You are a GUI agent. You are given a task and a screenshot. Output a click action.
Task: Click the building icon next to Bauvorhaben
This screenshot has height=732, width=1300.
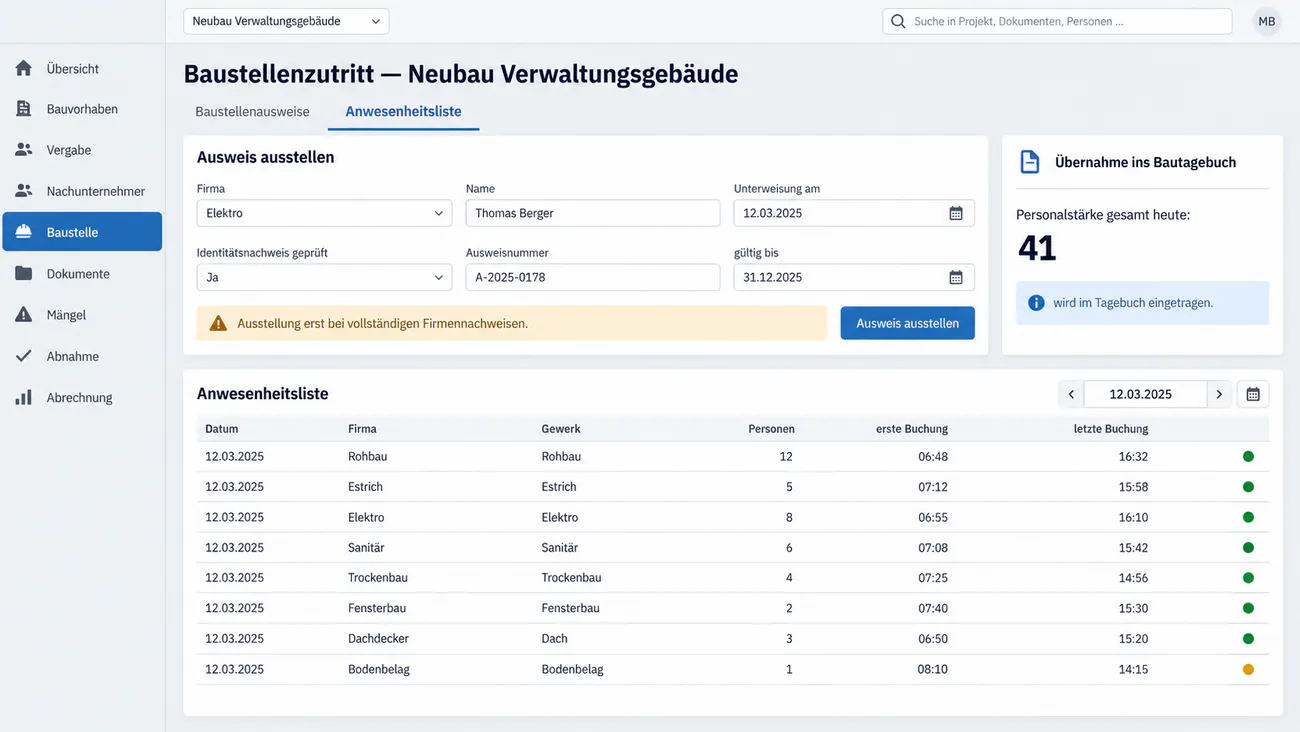[x=24, y=109]
